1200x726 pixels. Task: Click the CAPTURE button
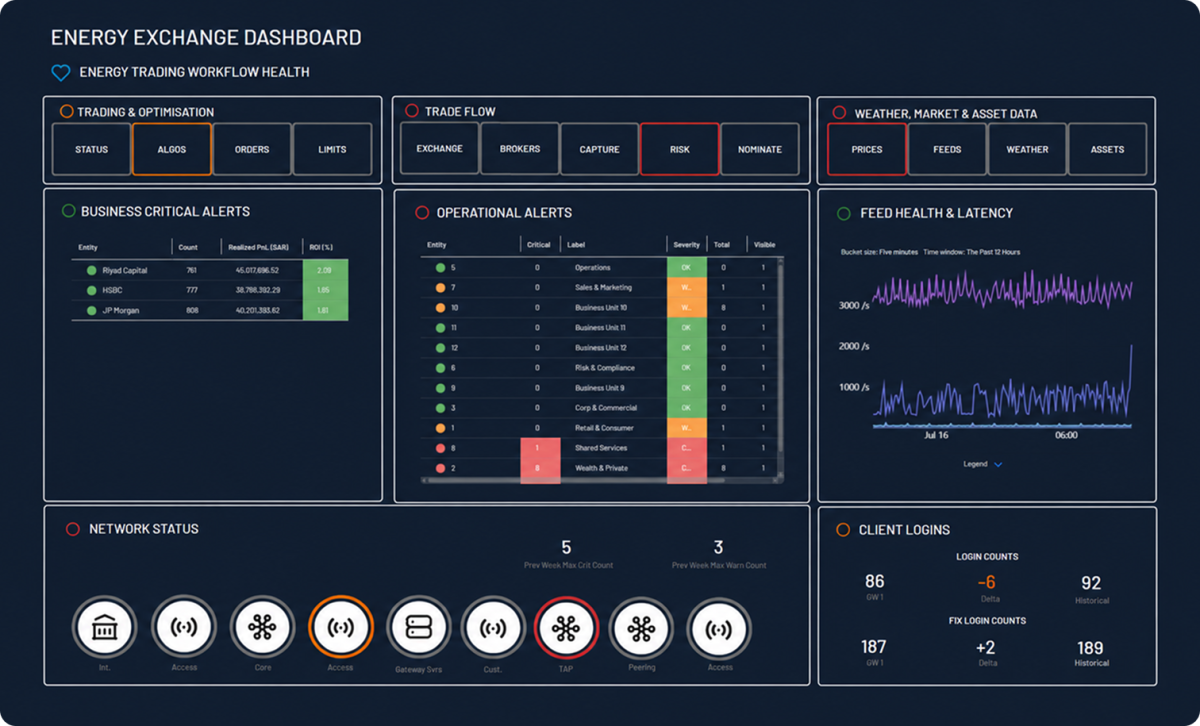[599, 149]
